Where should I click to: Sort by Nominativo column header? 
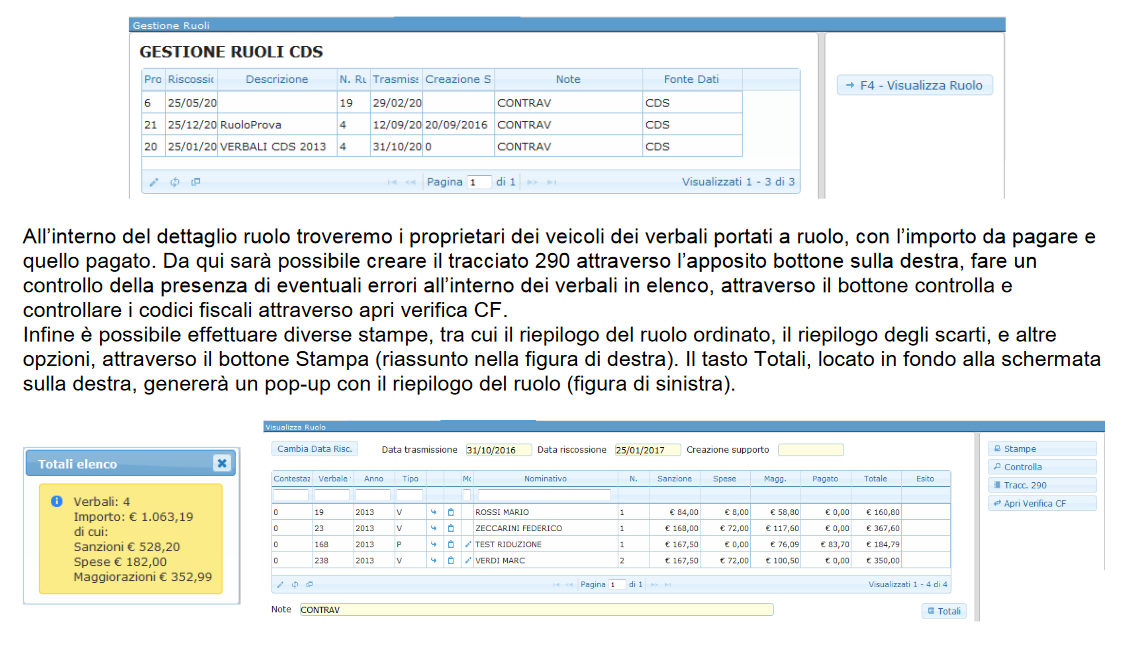click(x=545, y=479)
